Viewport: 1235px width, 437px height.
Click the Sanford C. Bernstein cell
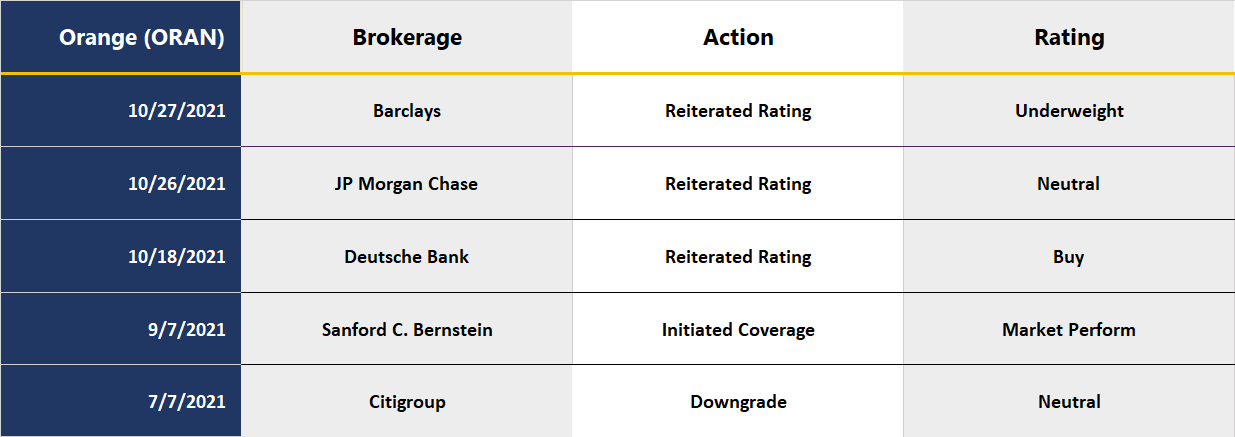[x=407, y=329]
